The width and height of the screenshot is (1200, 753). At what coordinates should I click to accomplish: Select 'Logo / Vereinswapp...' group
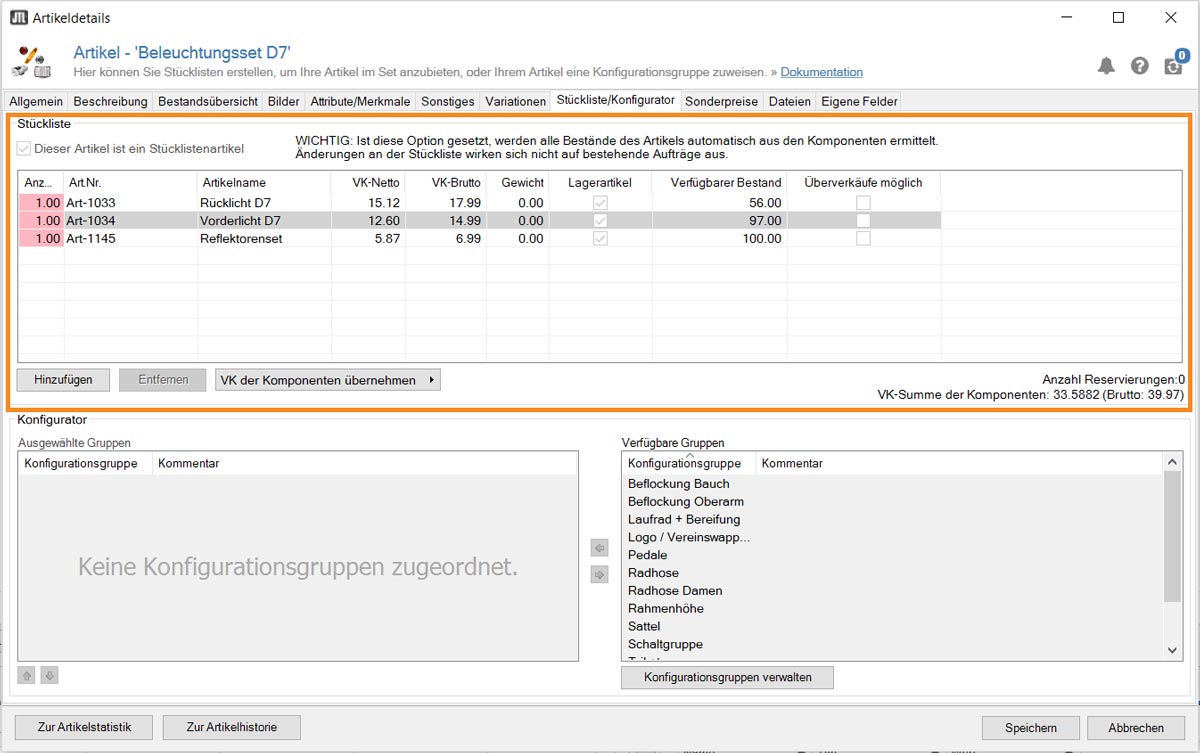tap(689, 537)
